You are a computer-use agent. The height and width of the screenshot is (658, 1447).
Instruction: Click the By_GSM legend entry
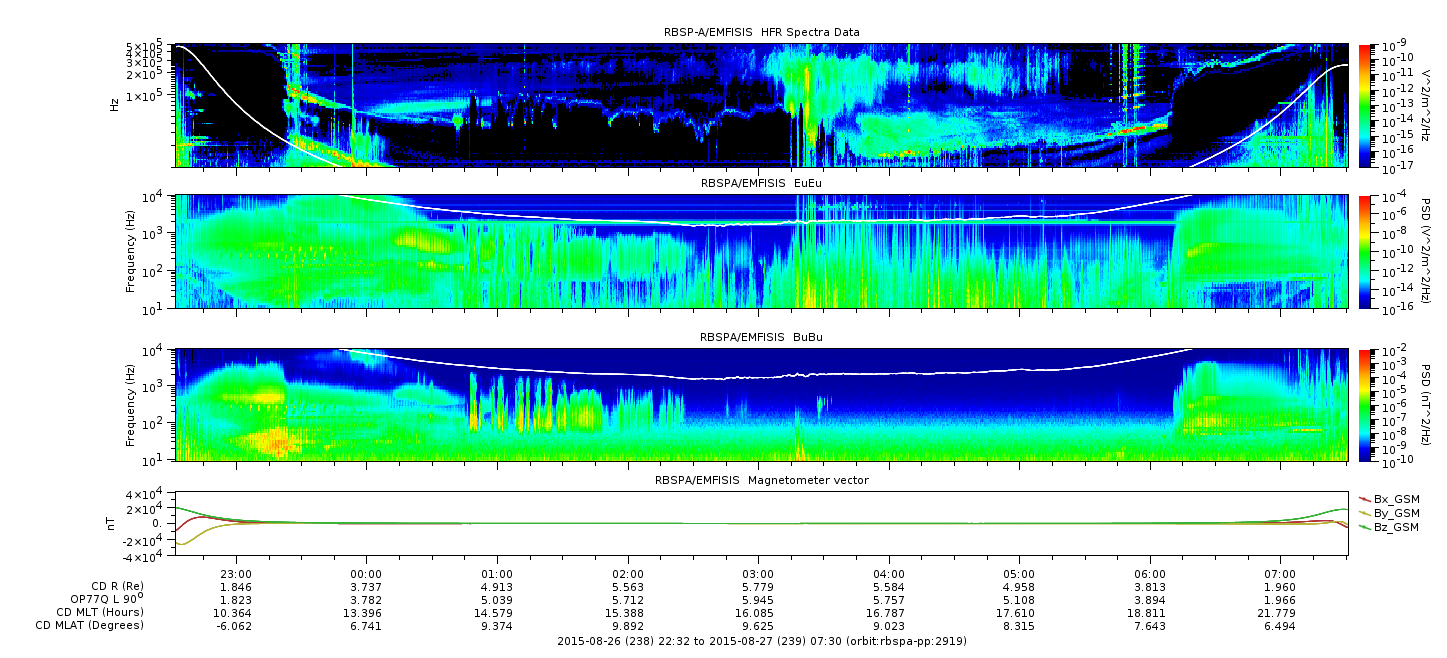[x=1388, y=512]
